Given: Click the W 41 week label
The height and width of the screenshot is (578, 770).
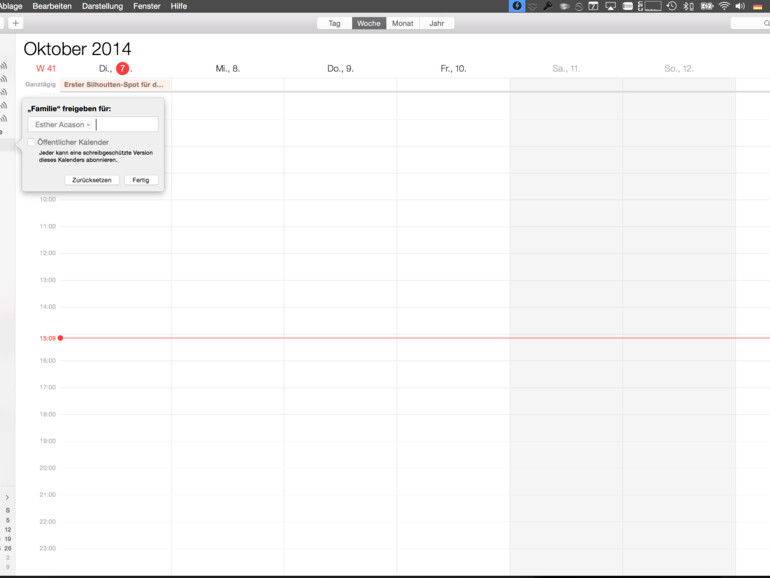Looking at the screenshot, I should tap(46, 69).
